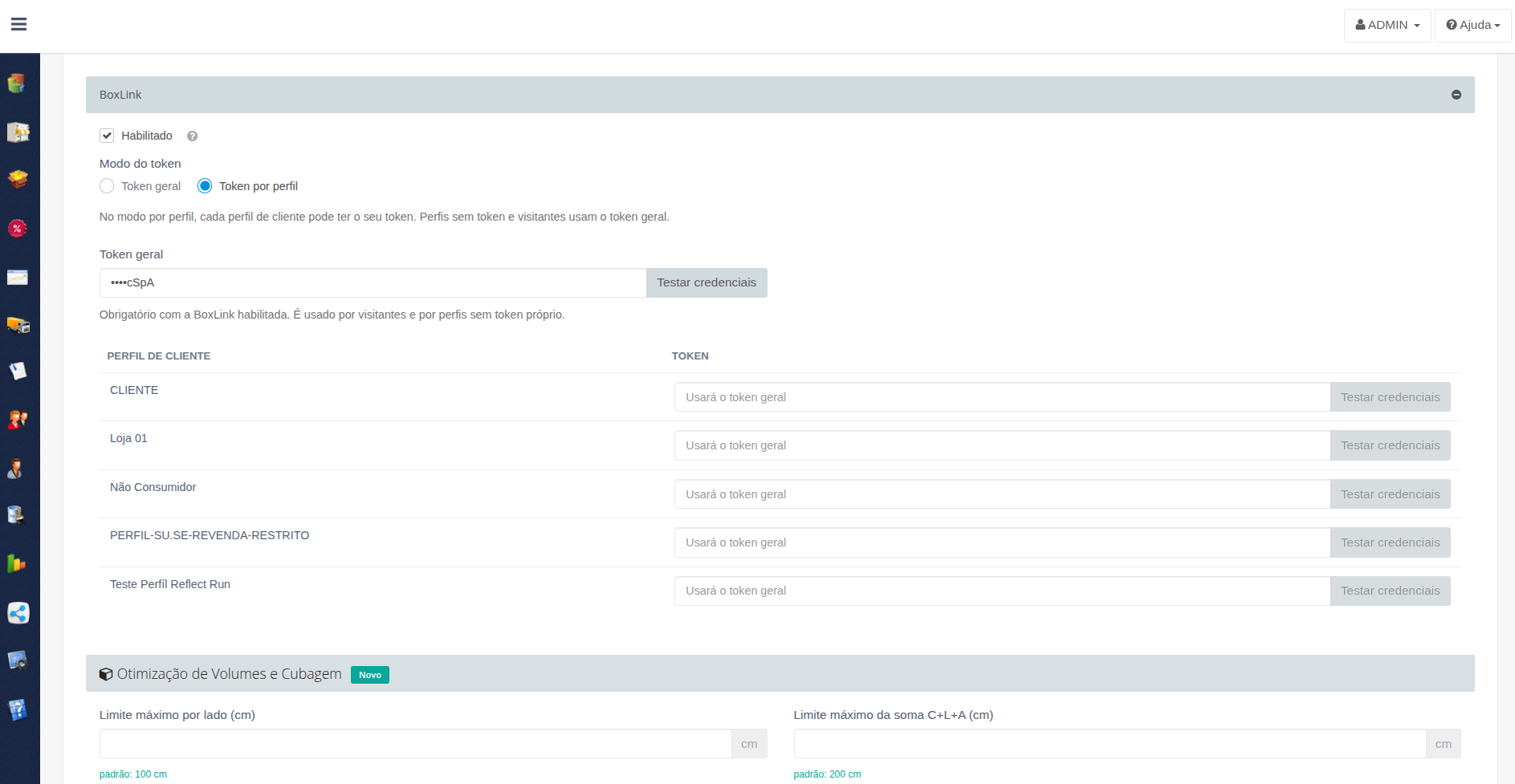Open the colorful pie-chart dashboard sidebar icon
This screenshot has height=784, width=1515.
tap(18, 83)
